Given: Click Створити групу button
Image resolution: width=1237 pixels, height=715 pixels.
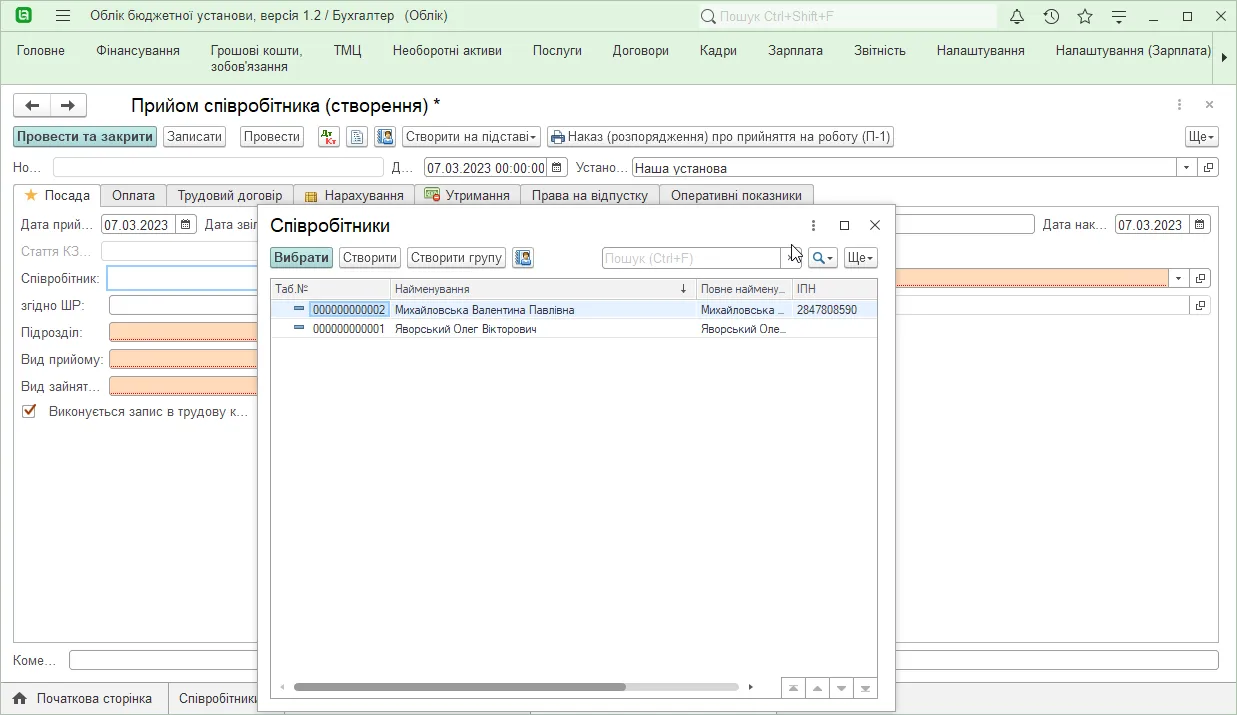Looking at the screenshot, I should point(456,258).
